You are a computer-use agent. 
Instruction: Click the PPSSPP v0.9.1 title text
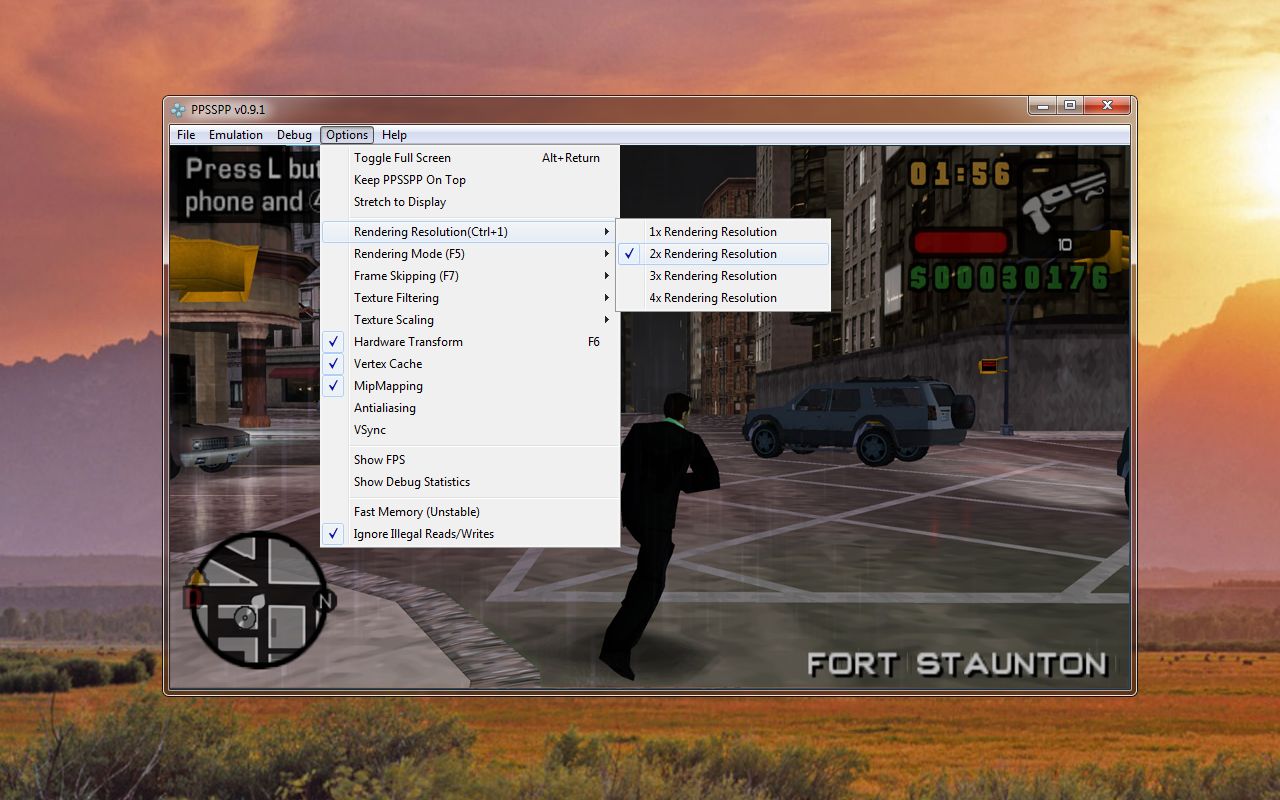click(228, 109)
